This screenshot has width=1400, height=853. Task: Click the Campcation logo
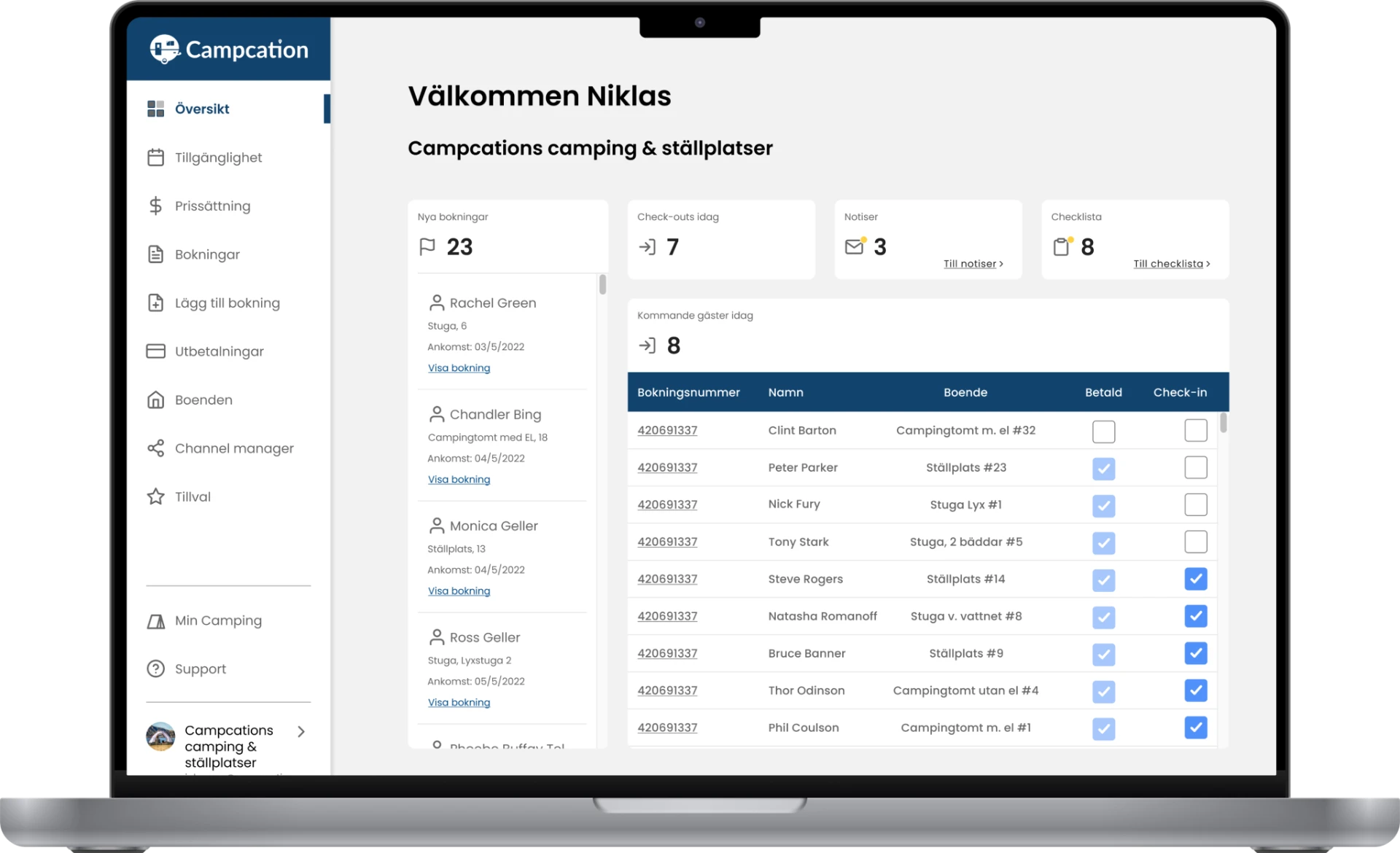pos(229,50)
